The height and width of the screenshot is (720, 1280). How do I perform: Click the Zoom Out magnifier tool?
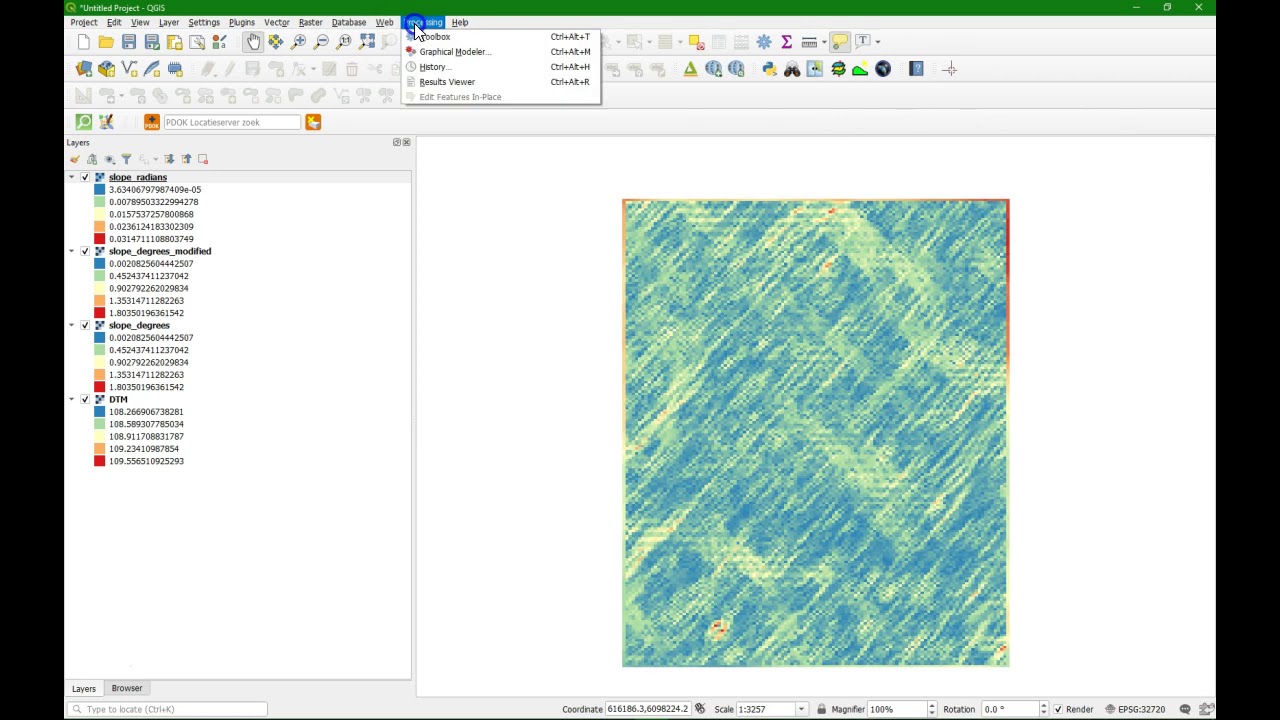pyautogui.click(x=321, y=42)
